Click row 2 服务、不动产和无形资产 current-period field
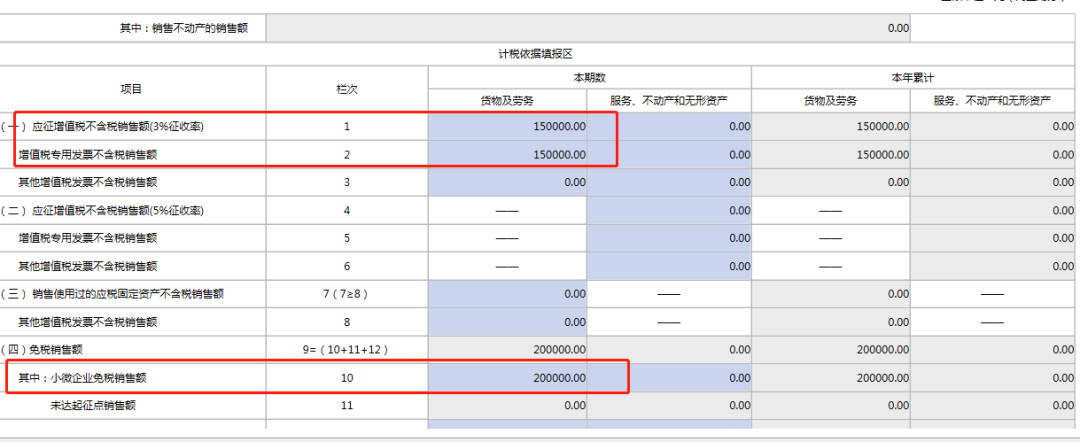Screen dimensions: 1080x442 669,155
